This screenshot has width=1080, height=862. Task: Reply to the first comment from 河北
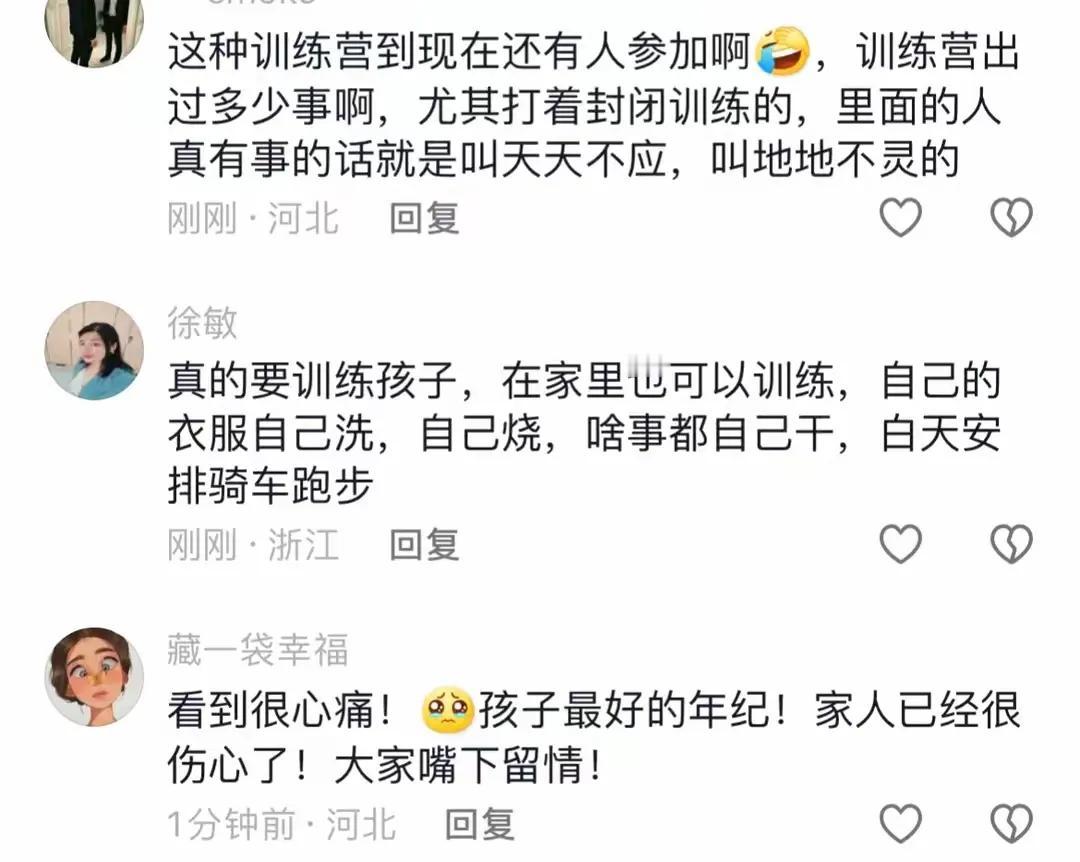pos(424,218)
